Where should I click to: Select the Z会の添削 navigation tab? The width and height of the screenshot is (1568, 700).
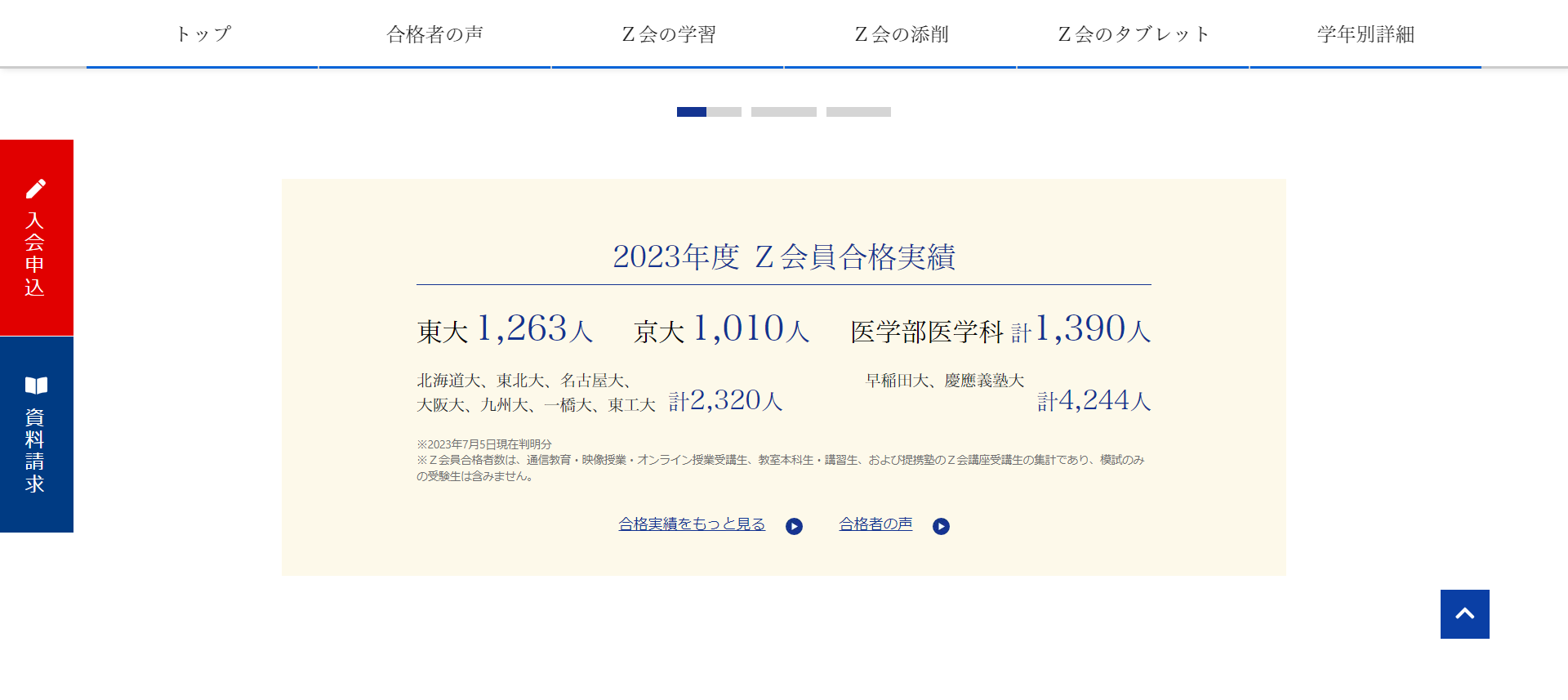(901, 34)
